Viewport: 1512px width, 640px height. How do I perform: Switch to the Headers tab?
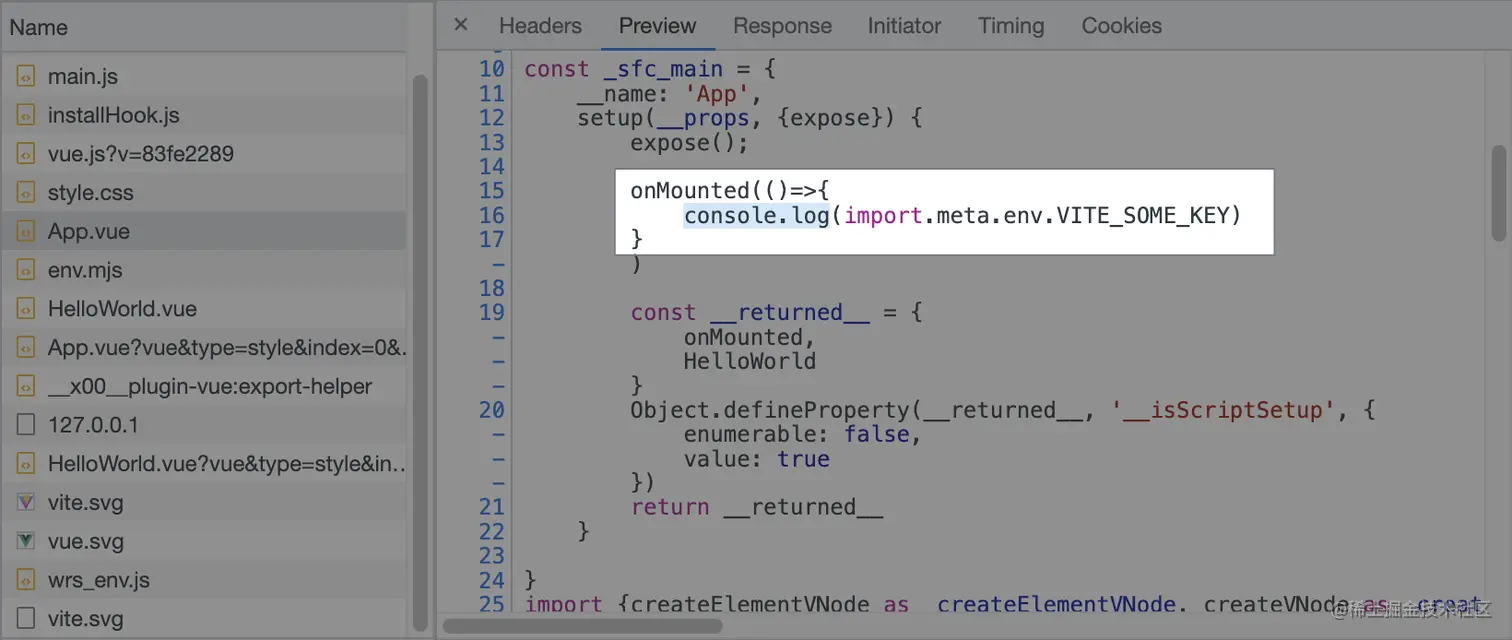click(540, 26)
